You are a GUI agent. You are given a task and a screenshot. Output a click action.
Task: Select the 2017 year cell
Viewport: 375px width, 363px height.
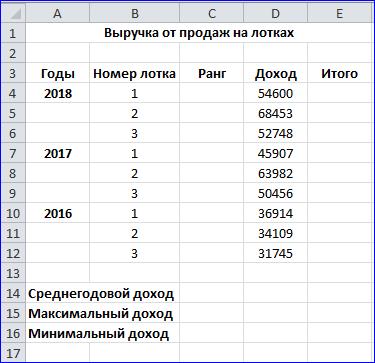tap(57, 153)
